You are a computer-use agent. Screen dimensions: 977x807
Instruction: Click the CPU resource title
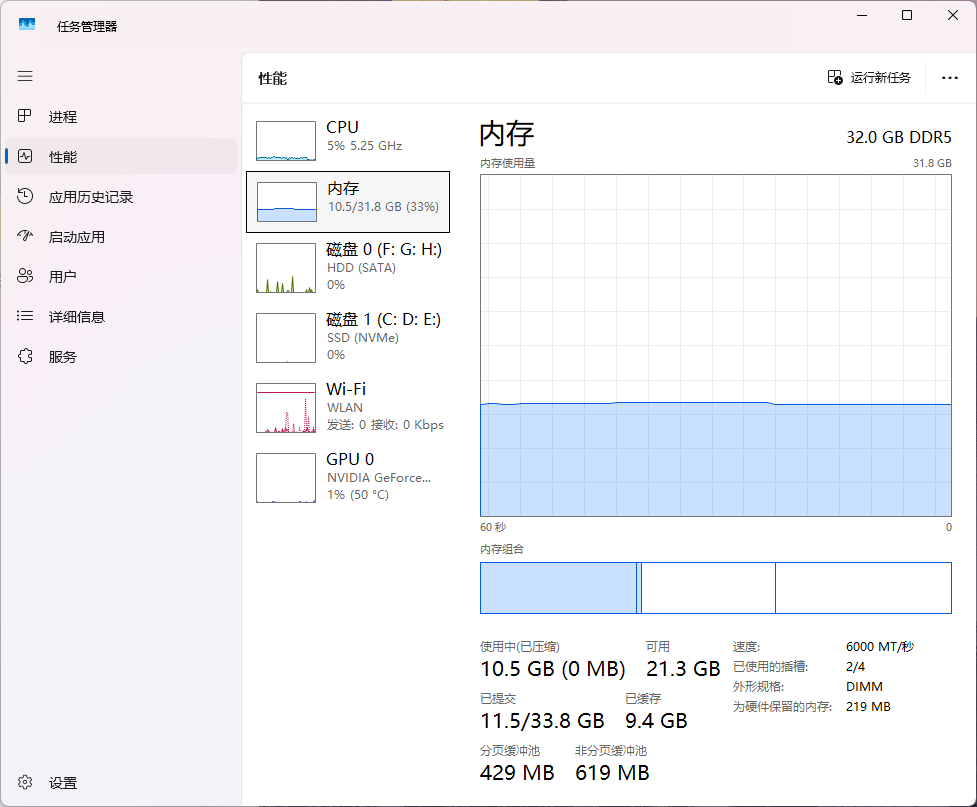point(342,127)
